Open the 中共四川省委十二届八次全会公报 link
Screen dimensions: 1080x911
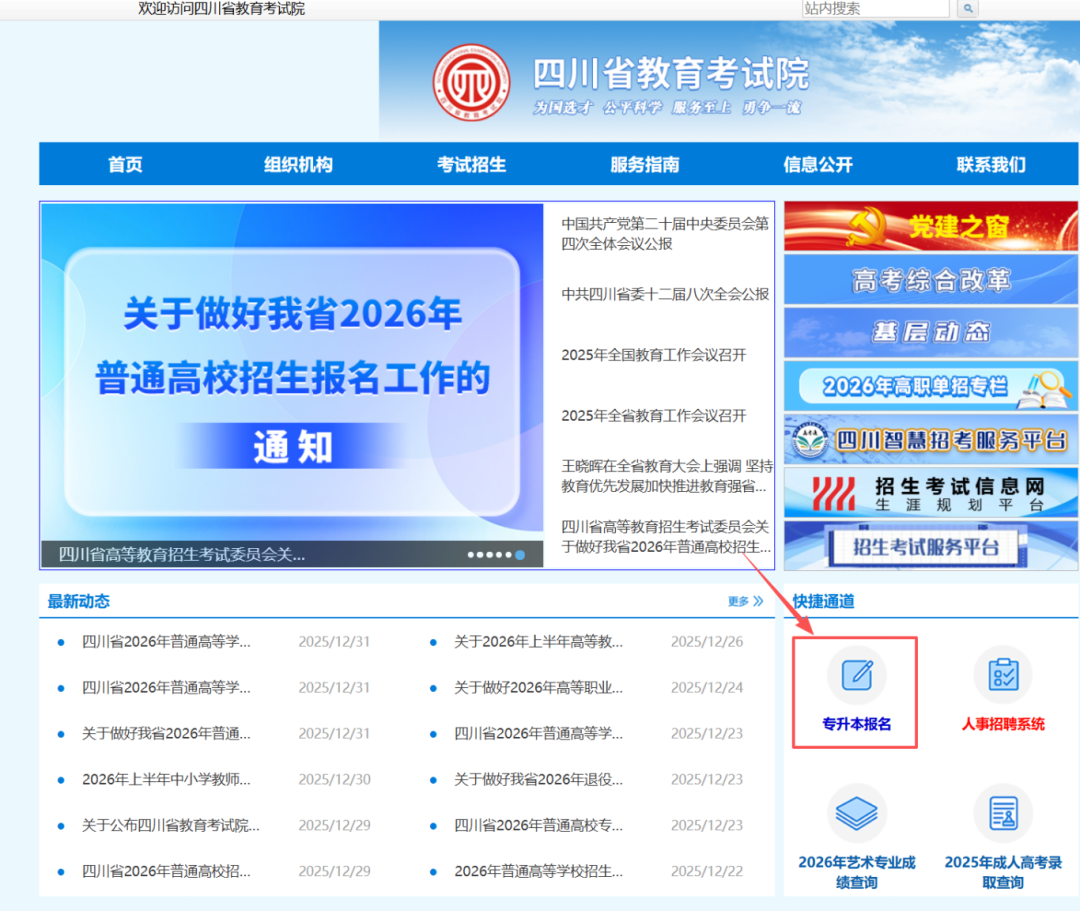point(665,294)
